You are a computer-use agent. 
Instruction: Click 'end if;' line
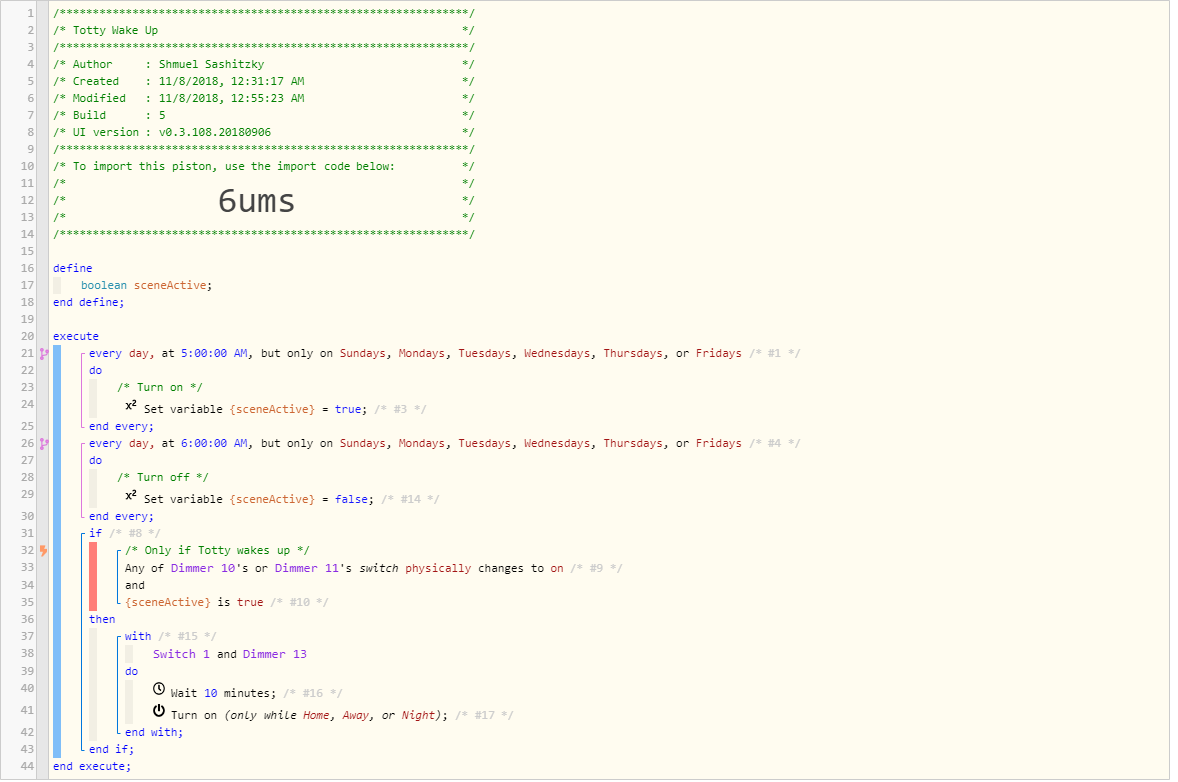pyautogui.click(x=111, y=750)
